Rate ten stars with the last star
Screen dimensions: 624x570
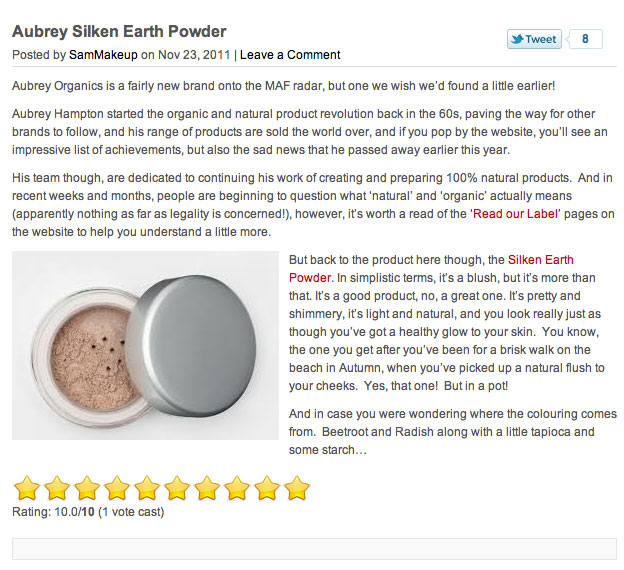tap(297, 488)
